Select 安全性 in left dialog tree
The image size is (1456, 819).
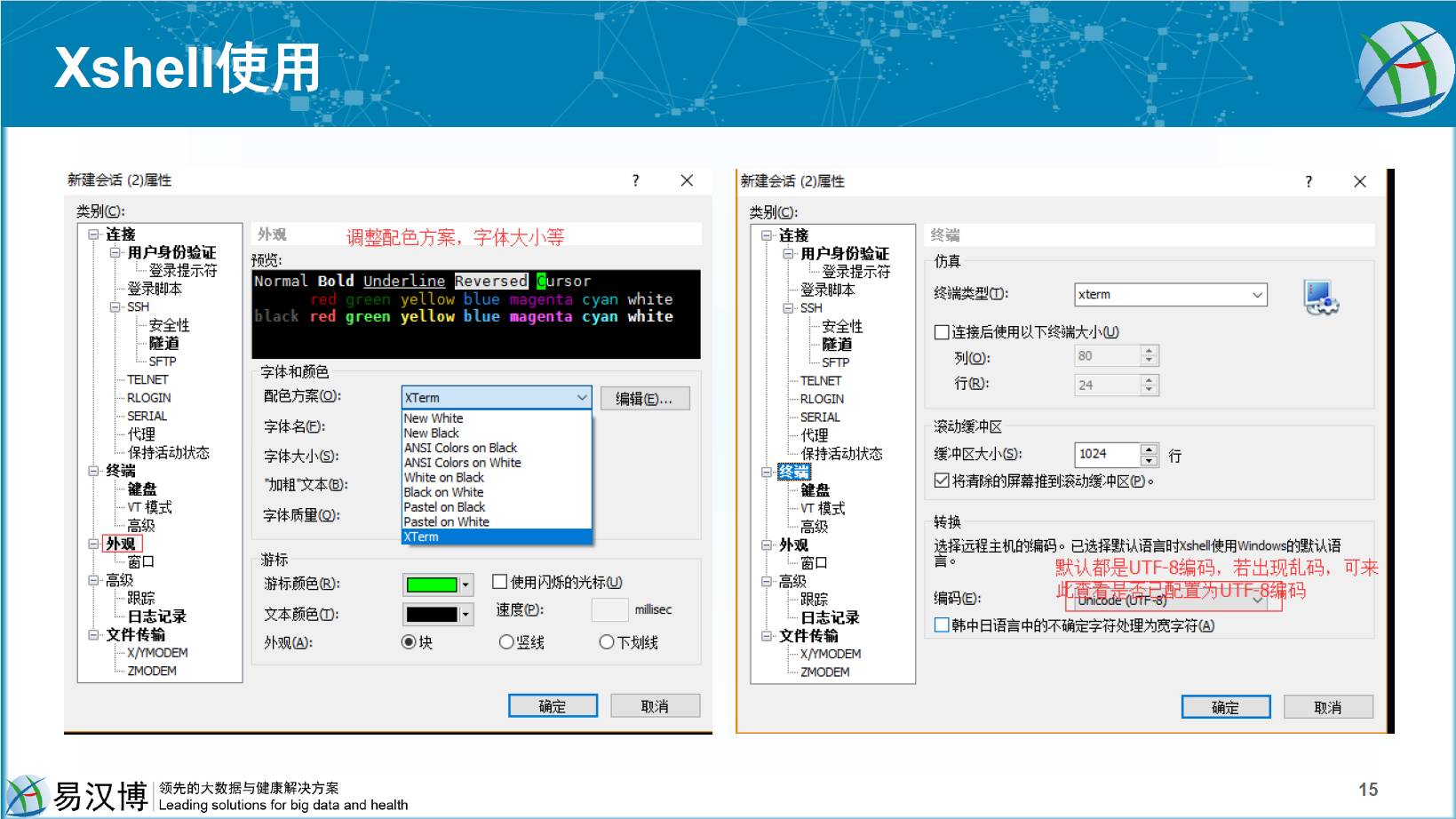[x=169, y=325]
